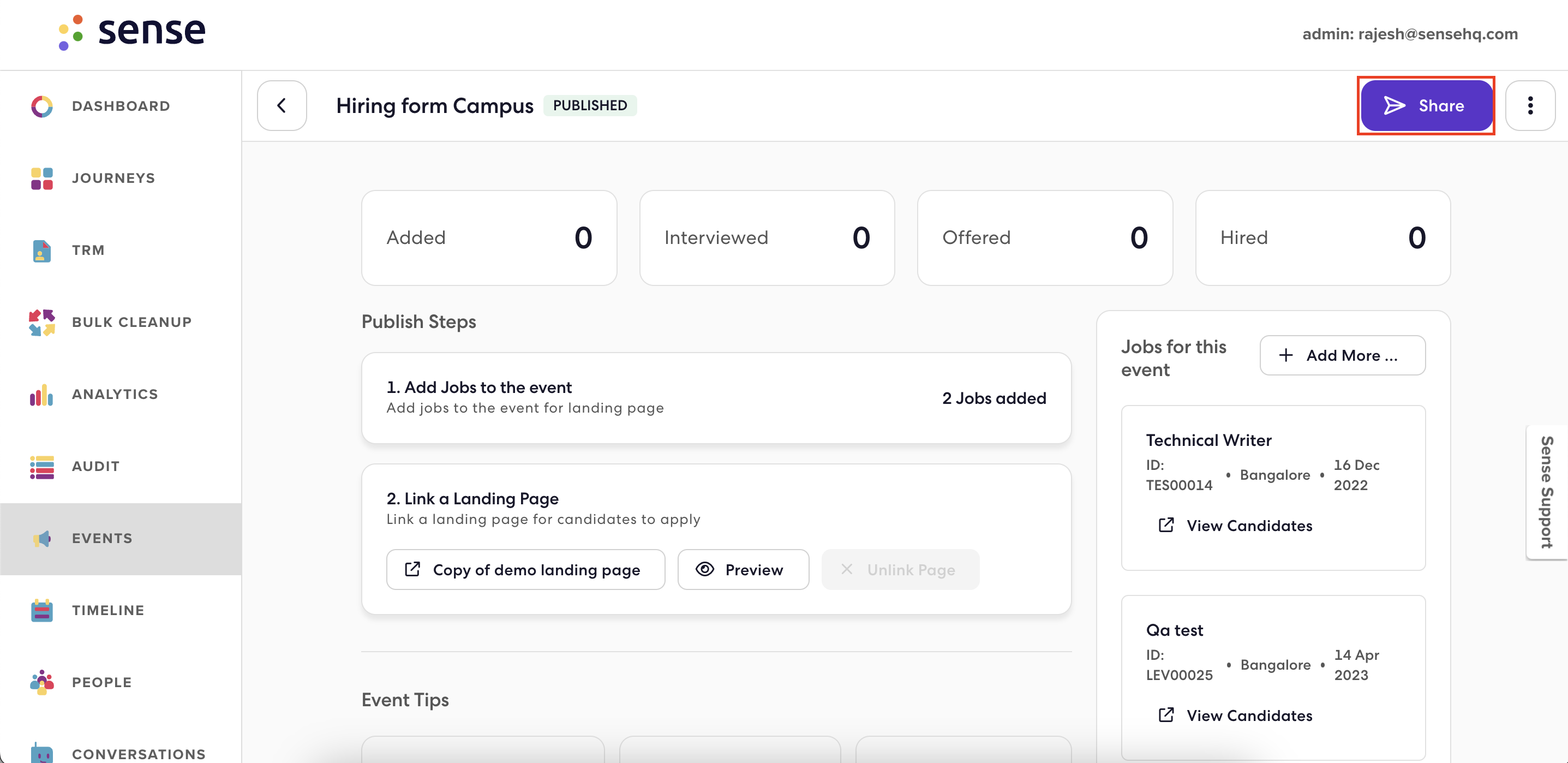This screenshot has width=1568, height=763.
Task: Click the Audit list icon
Action: point(42,467)
